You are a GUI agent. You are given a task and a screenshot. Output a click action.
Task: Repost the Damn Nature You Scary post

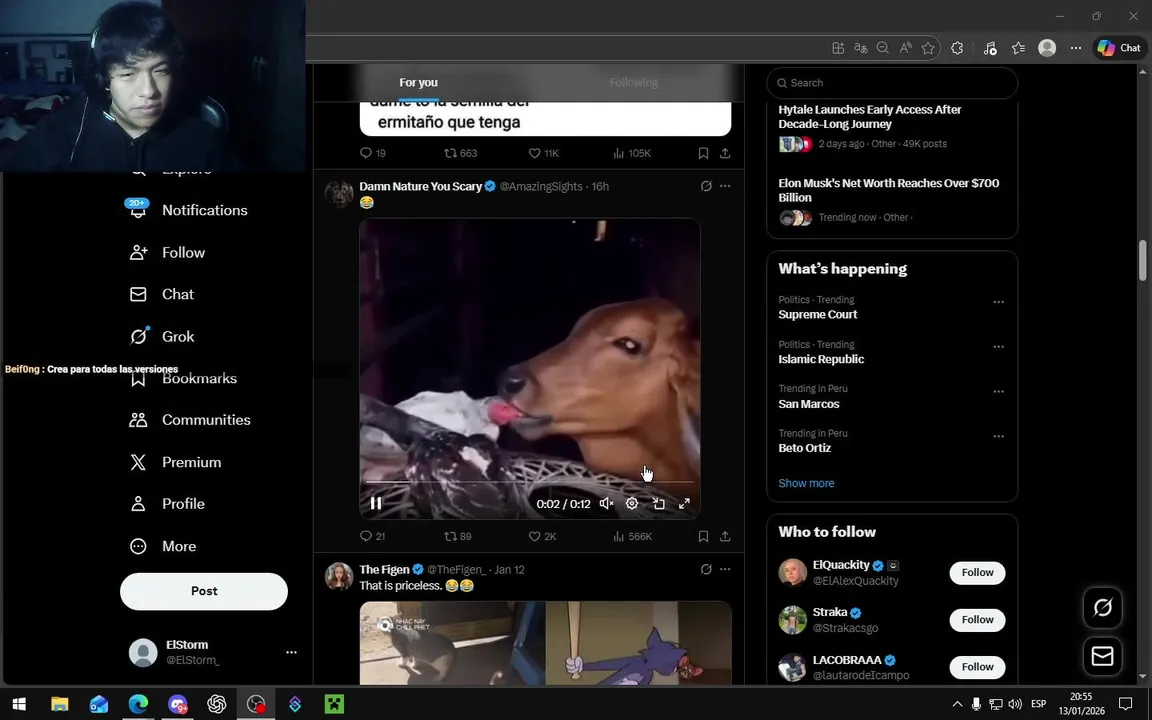coord(457,536)
